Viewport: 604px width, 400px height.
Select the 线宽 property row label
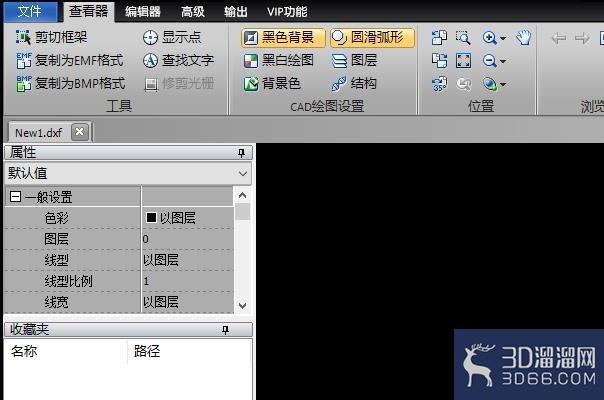click(x=56, y=302)
